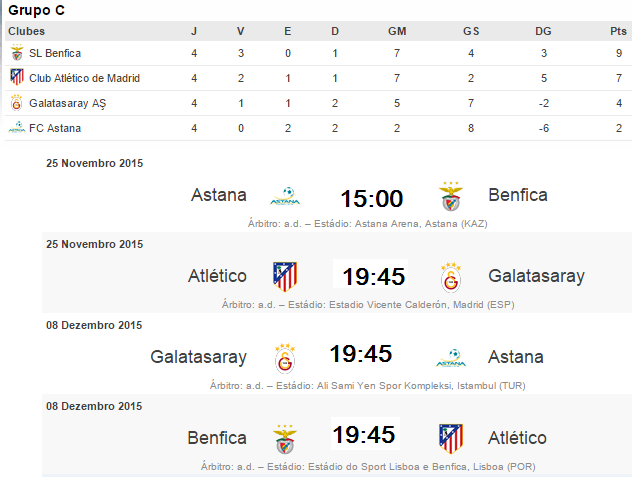Click the SL Benfica crest in standings
This screenshot has width=632, height=477.
tap(16, 53)
